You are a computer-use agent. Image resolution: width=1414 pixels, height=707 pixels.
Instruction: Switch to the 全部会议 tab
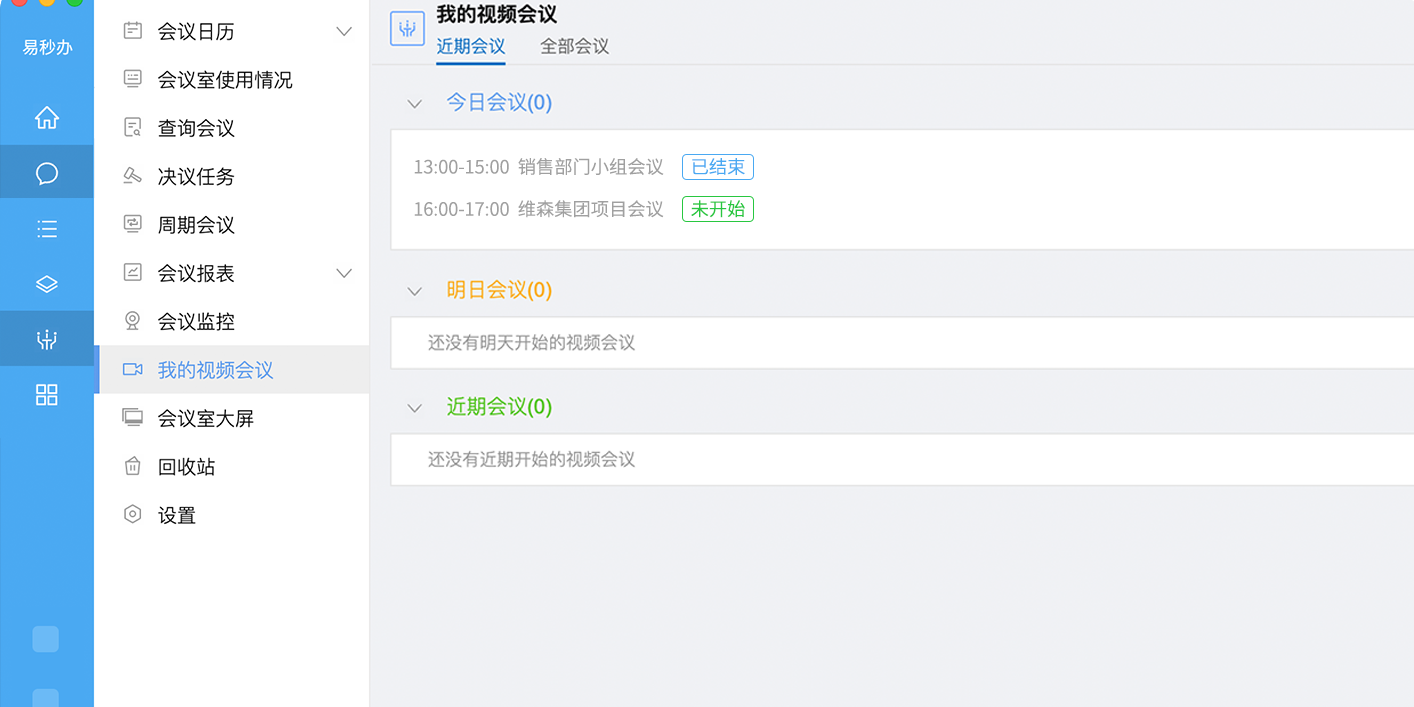click(574, 46)
